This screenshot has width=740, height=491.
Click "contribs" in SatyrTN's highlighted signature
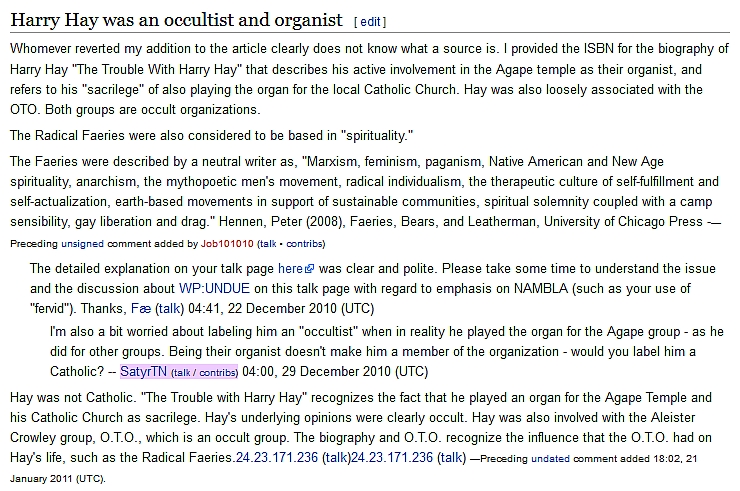[216, 373]
